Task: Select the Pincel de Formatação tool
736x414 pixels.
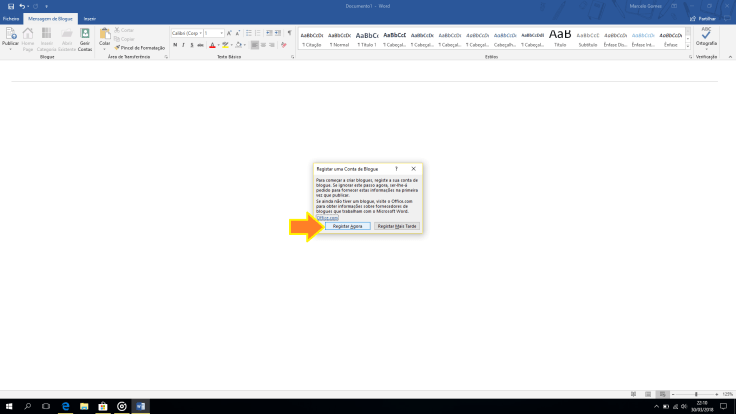Action: coord(140,47)
